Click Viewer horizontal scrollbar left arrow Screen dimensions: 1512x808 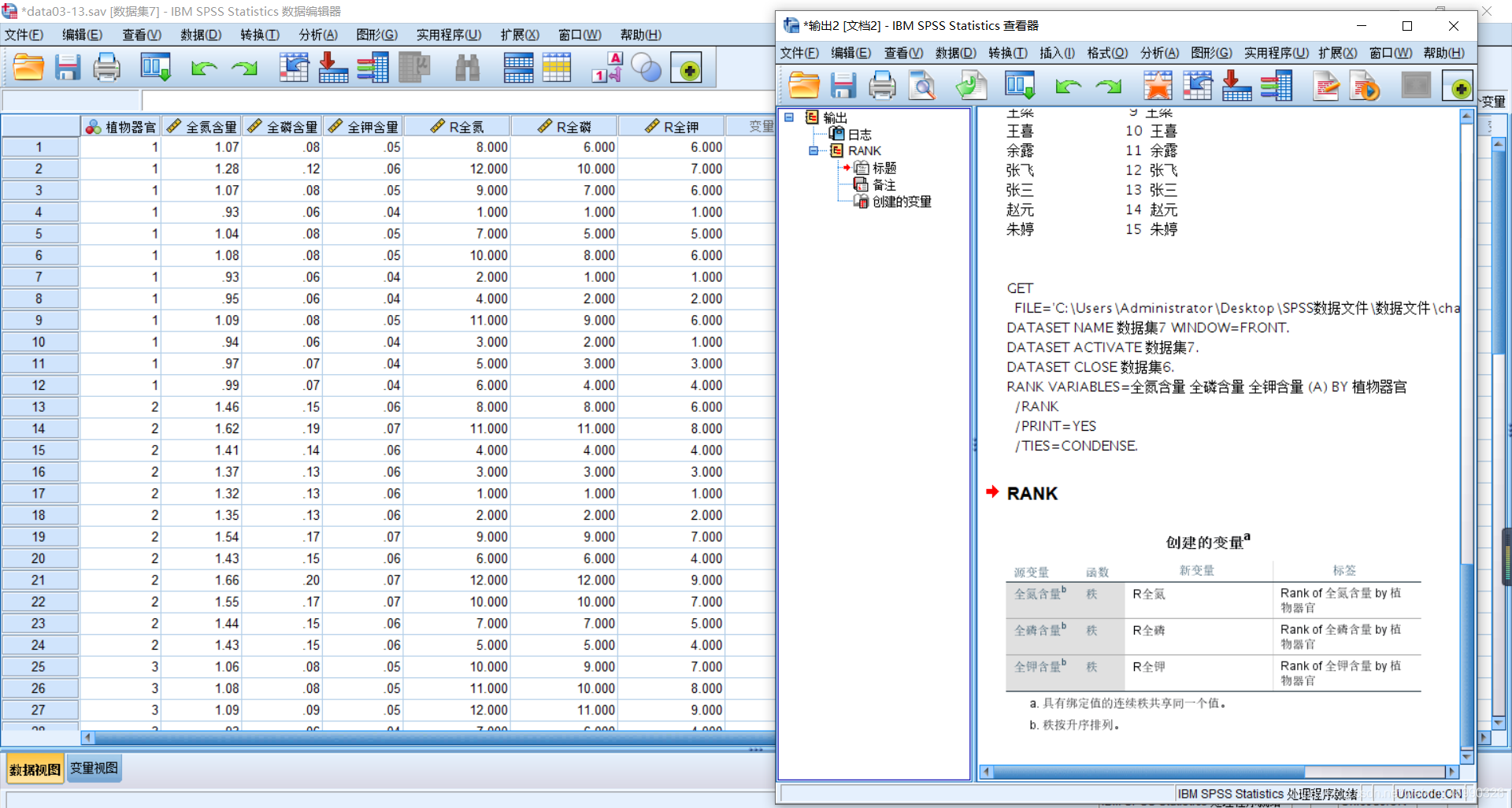point(986,772)
